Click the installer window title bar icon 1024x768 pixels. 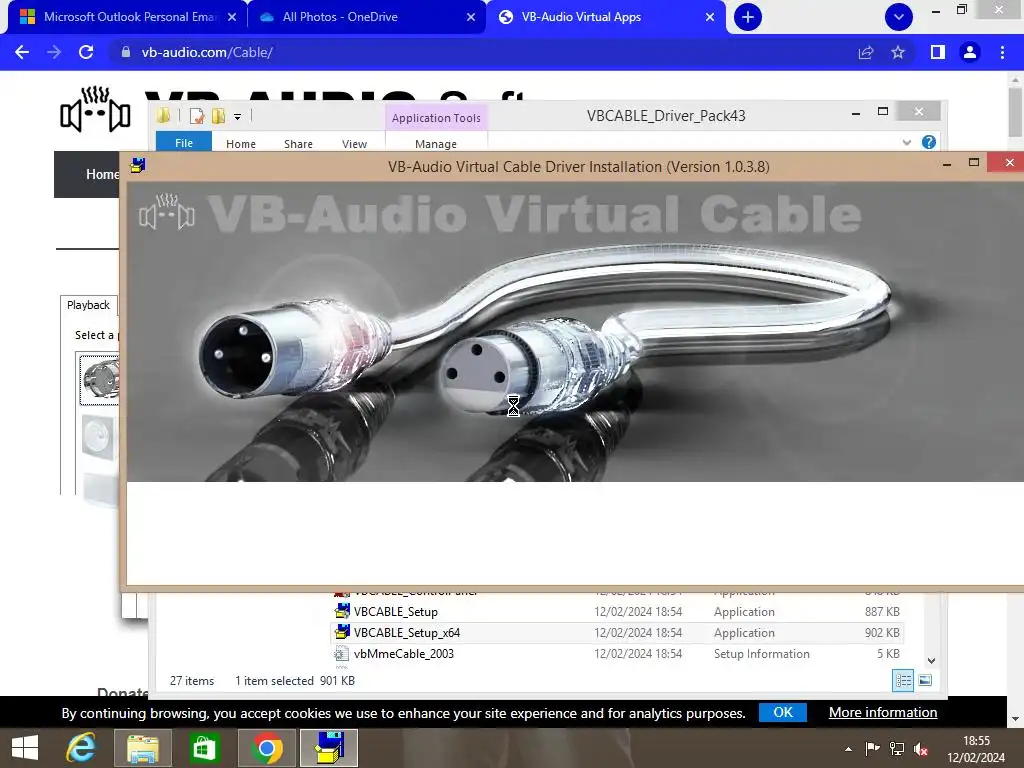(x=137, y=165)
